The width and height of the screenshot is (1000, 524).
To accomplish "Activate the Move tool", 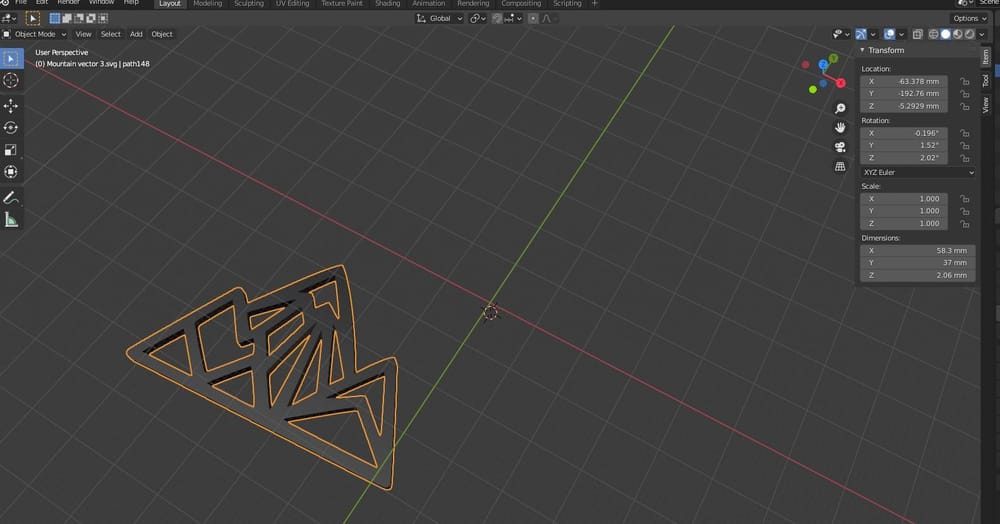I will [11, 106].
